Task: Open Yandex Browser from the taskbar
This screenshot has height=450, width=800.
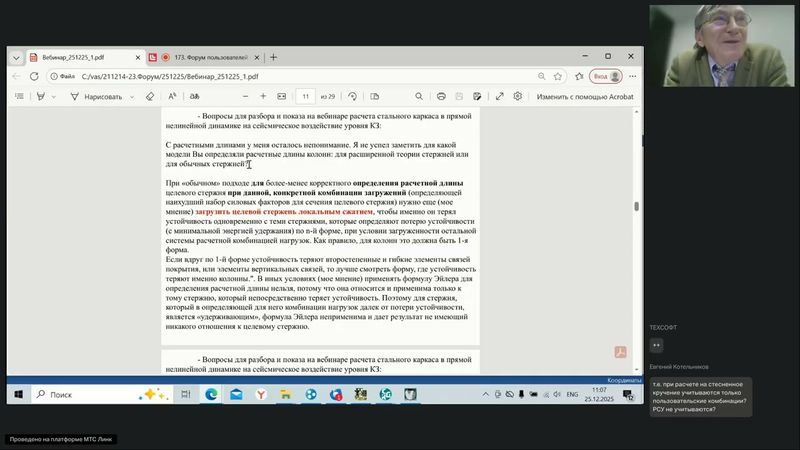Action: (261, 394)
